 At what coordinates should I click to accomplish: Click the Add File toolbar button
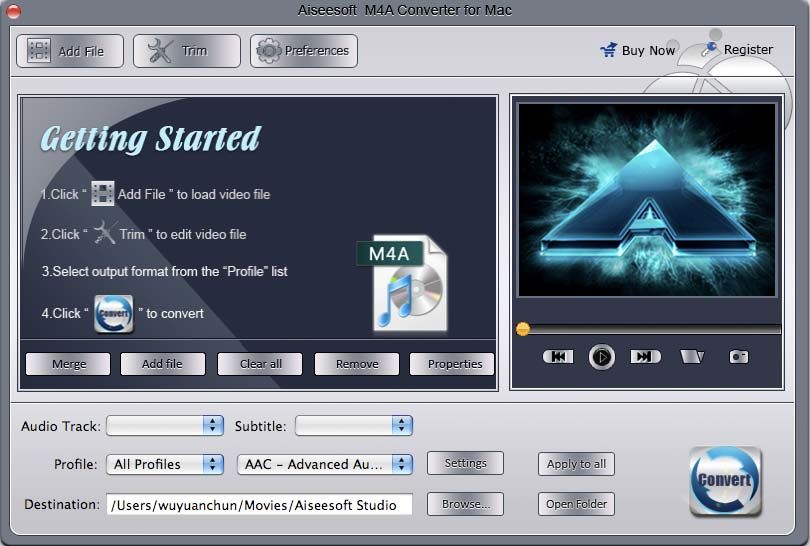tap(70, 51)
